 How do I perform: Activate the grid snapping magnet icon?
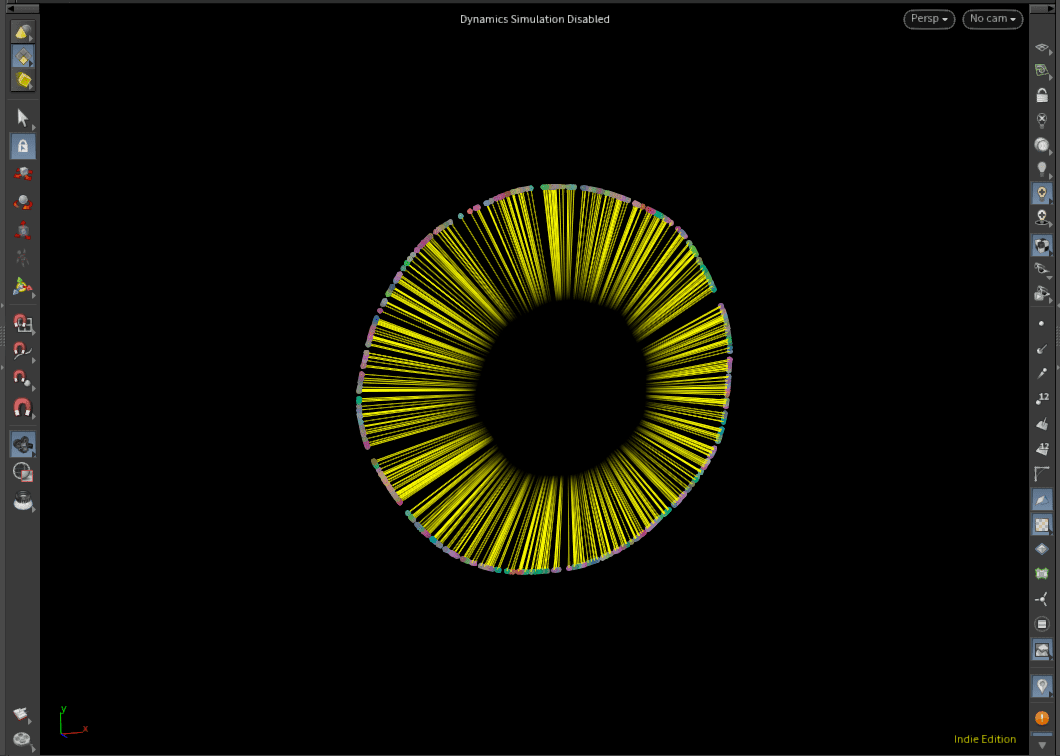coord(22,324)
